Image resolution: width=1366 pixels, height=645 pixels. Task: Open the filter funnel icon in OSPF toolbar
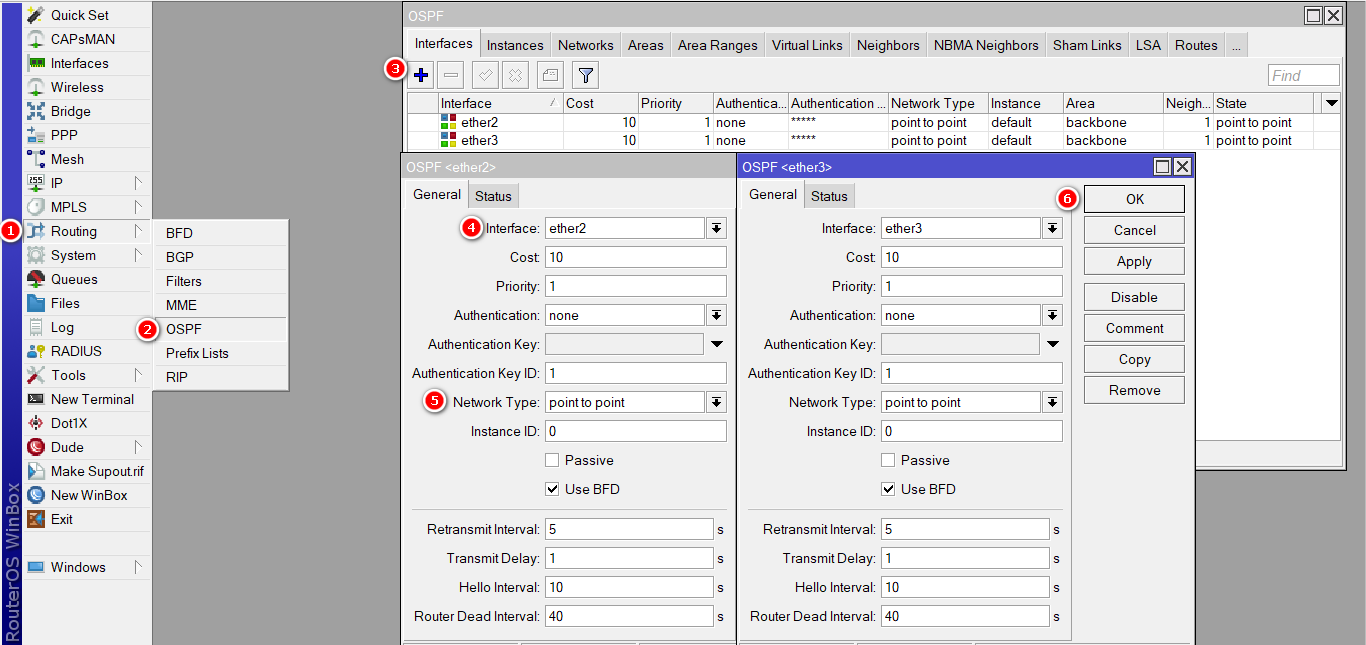coord(585,74)
